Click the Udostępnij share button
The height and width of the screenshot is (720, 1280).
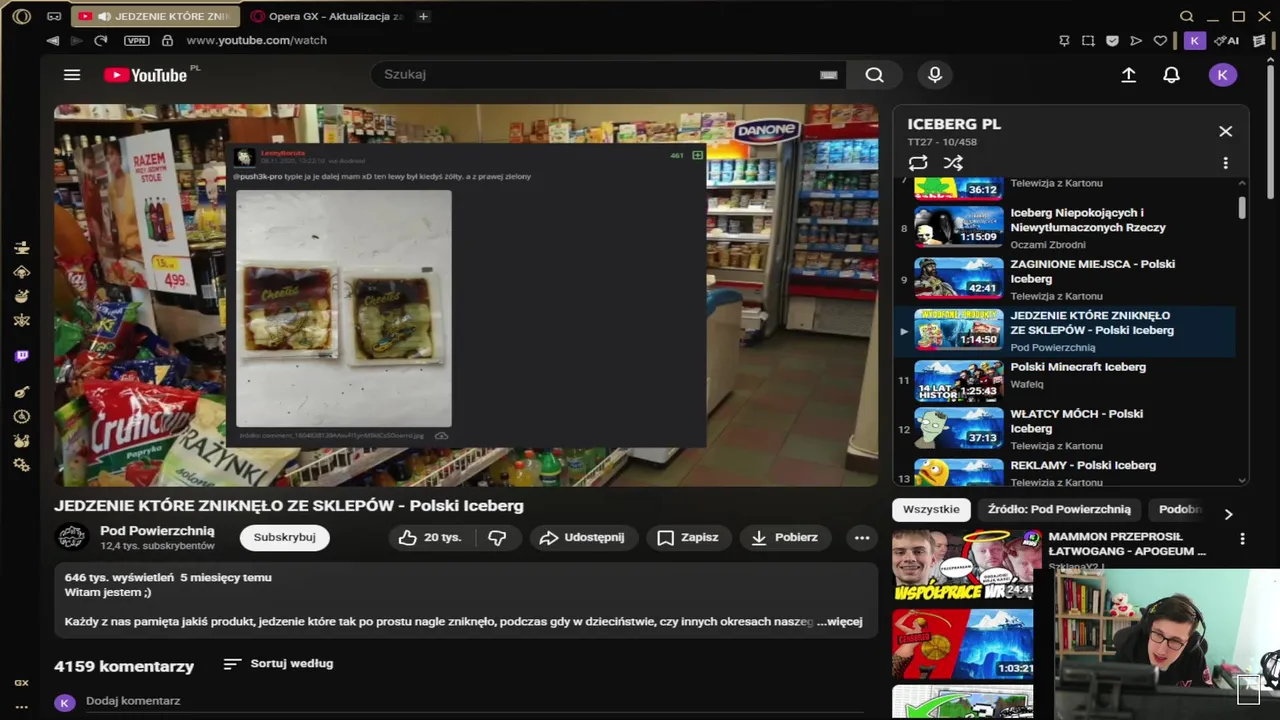click(581, 537)
